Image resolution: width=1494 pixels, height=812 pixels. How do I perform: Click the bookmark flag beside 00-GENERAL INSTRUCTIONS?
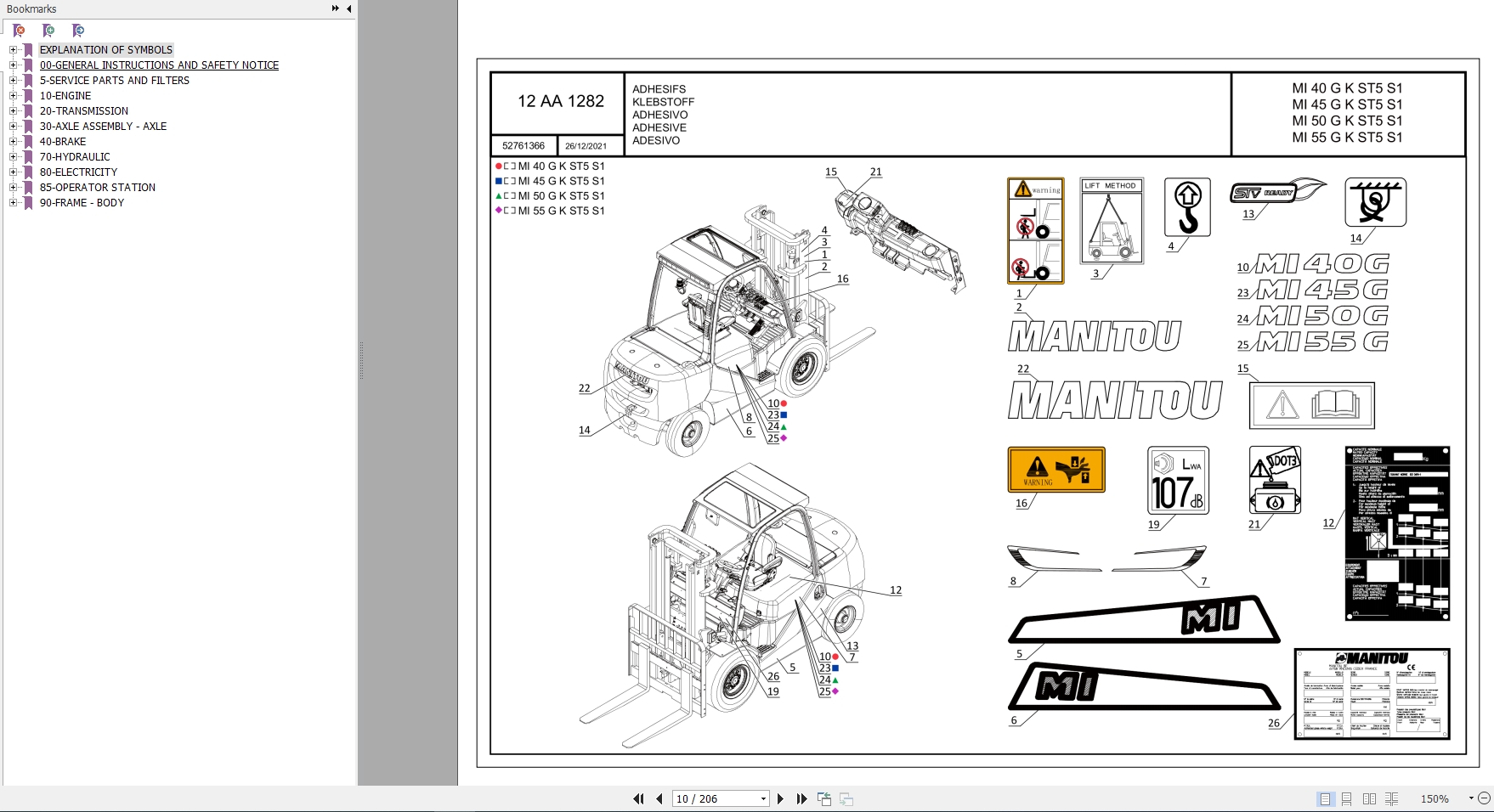[x=28, y=65]
